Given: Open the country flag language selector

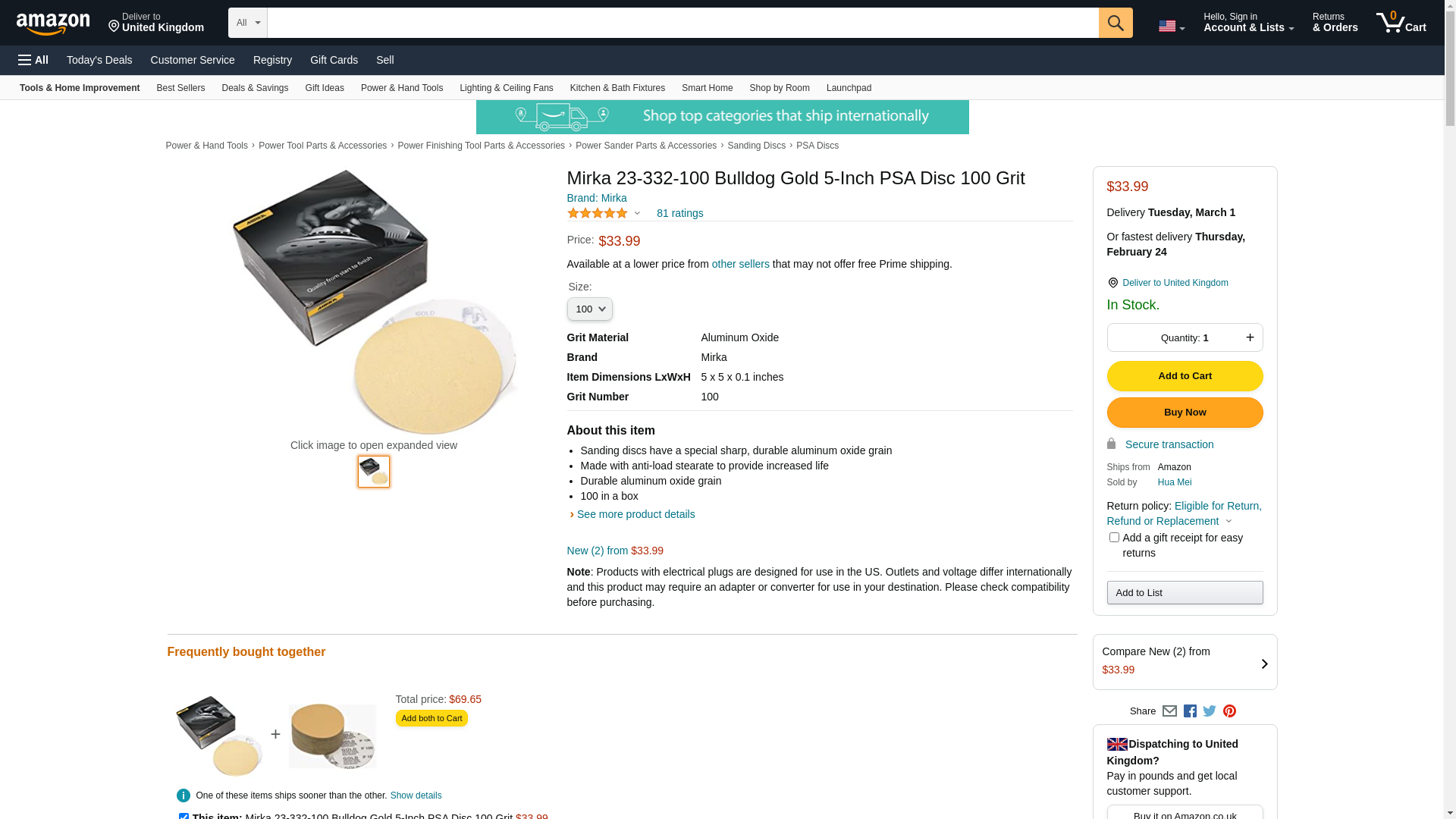Looking at the screenshot, I should (1171, 27).
